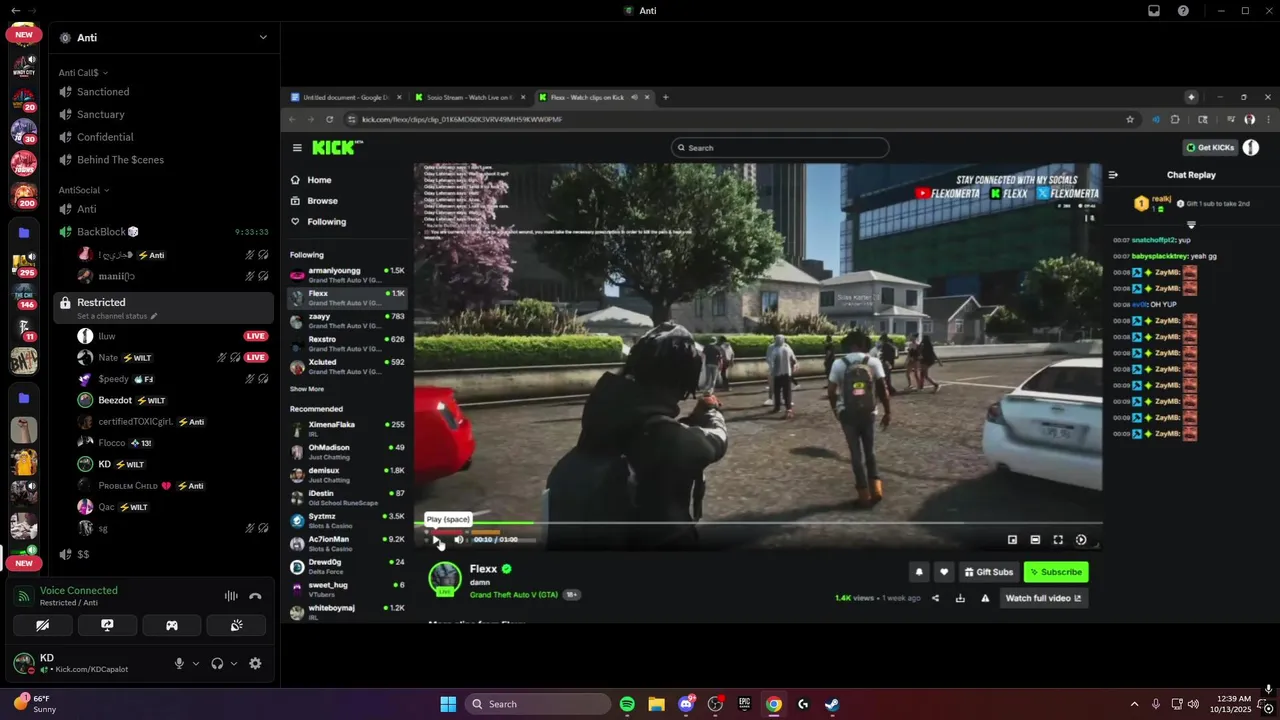Image resolution: width=1280 pixels, height=720 pixels.
Task: Toggle theater mode on the Kick player
Action: 1035,540
